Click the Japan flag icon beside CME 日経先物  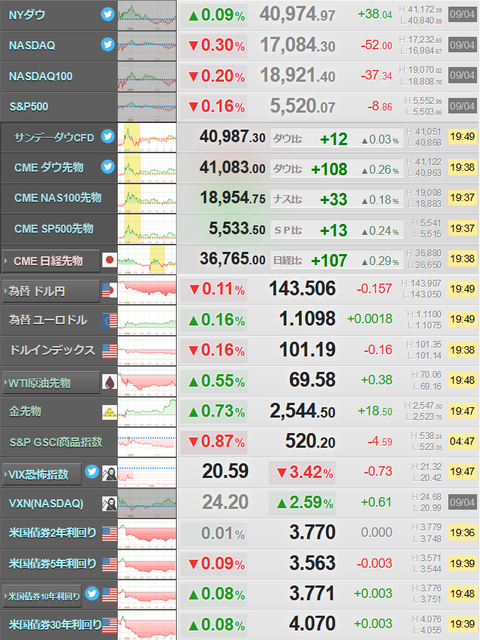[109, 260]
